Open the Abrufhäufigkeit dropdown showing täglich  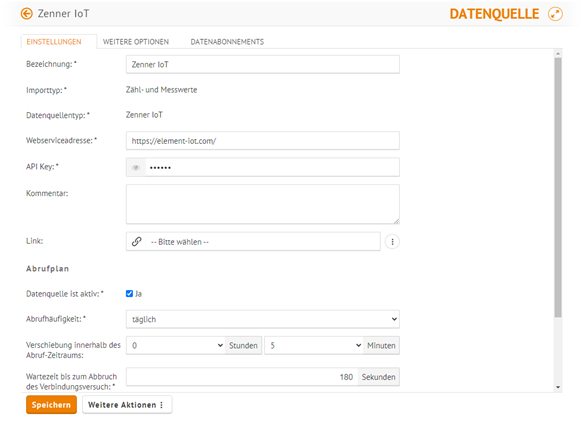[263, 319]
